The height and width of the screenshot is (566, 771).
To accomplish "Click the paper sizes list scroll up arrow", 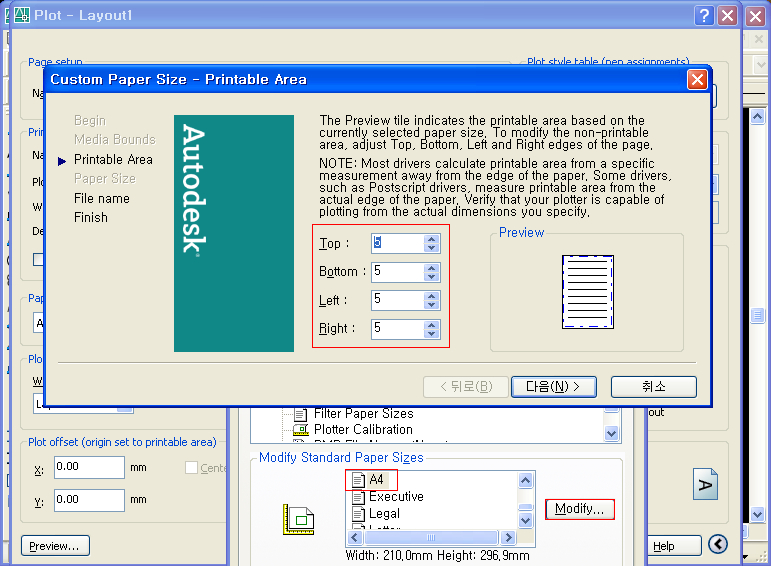I will (x=526, y=480).
